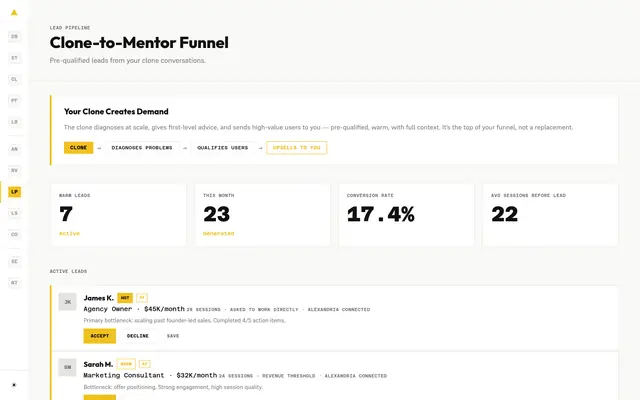Screen dimensions: 640x400
Task: Click the WARM badge next to Sarah M.
Action: (126, 364)
